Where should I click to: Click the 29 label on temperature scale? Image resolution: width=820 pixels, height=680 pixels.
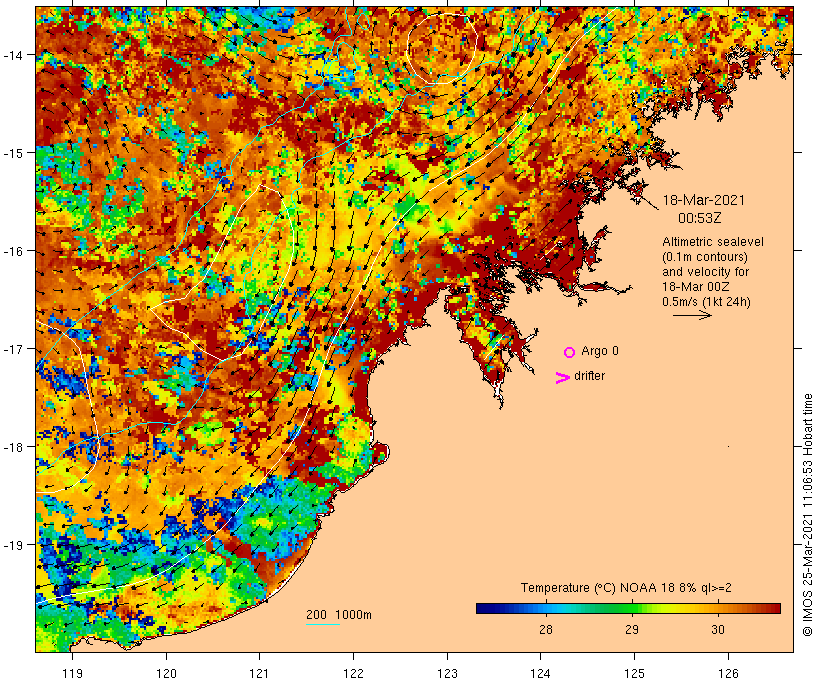point(632,629)
